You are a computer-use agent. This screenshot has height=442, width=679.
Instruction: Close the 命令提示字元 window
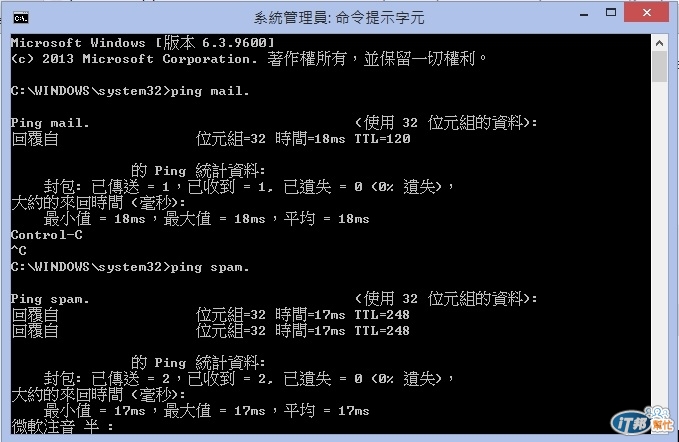[x=647, y=13]
